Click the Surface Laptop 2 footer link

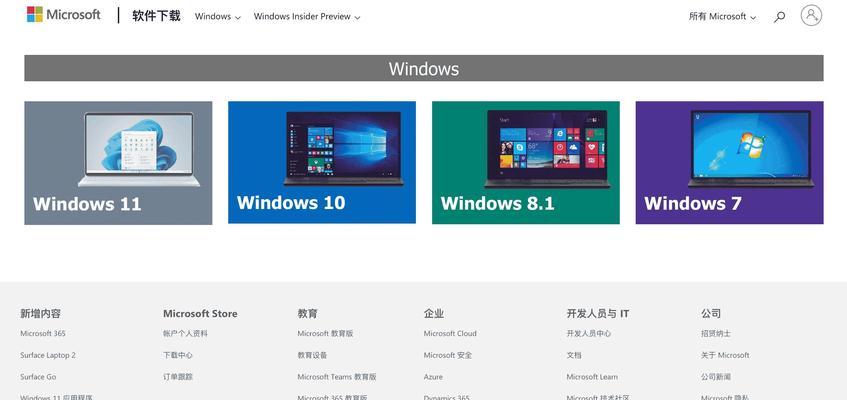pos(48,355)
